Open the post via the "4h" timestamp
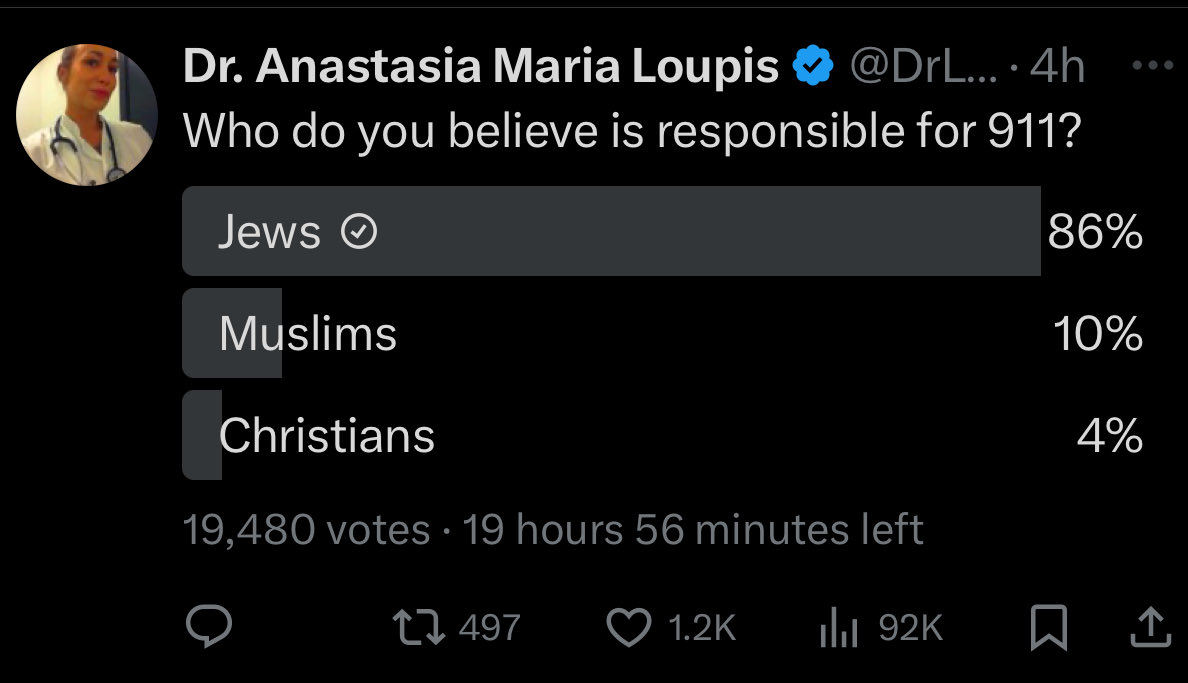Viewport: 1188px width, 683px height. point(1057,68)
